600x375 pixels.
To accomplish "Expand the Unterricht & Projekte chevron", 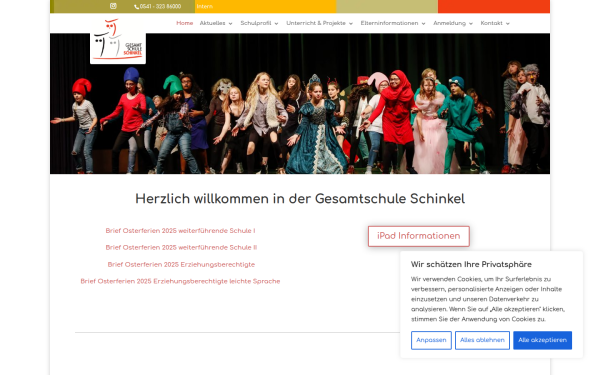I will [351, 24].
